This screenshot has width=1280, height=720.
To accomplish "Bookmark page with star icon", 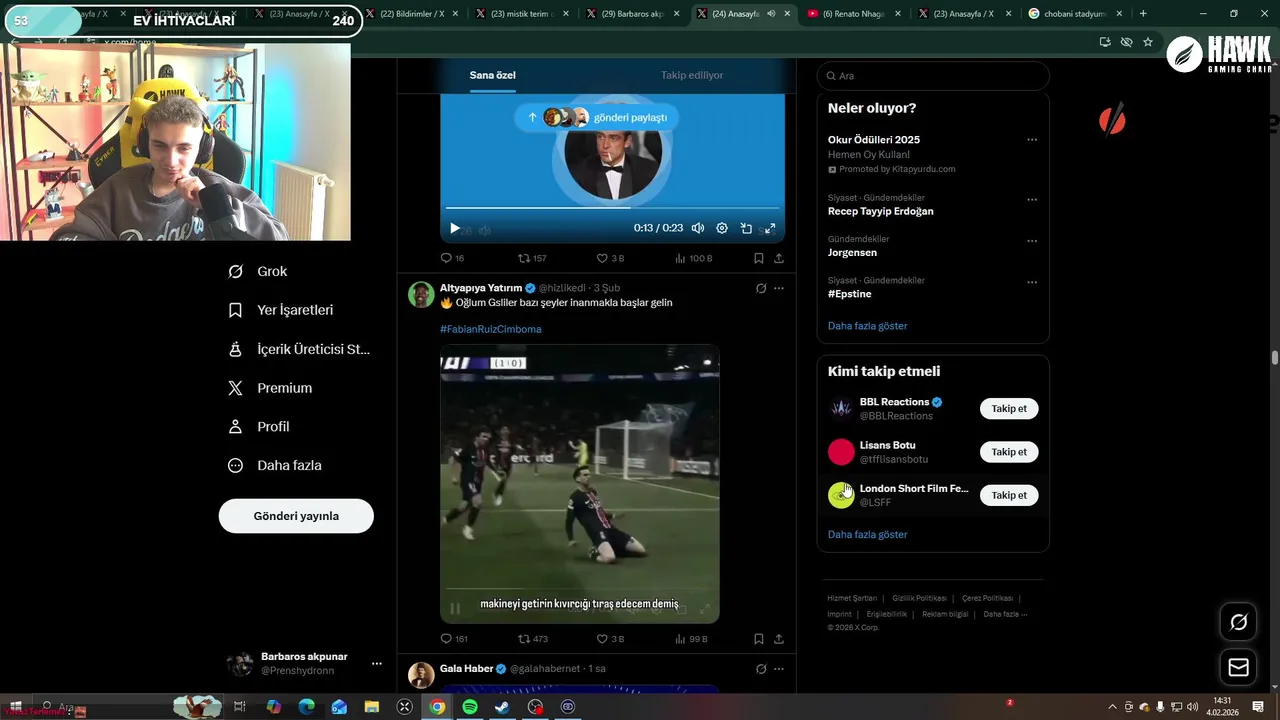I will pos(1148,42).
